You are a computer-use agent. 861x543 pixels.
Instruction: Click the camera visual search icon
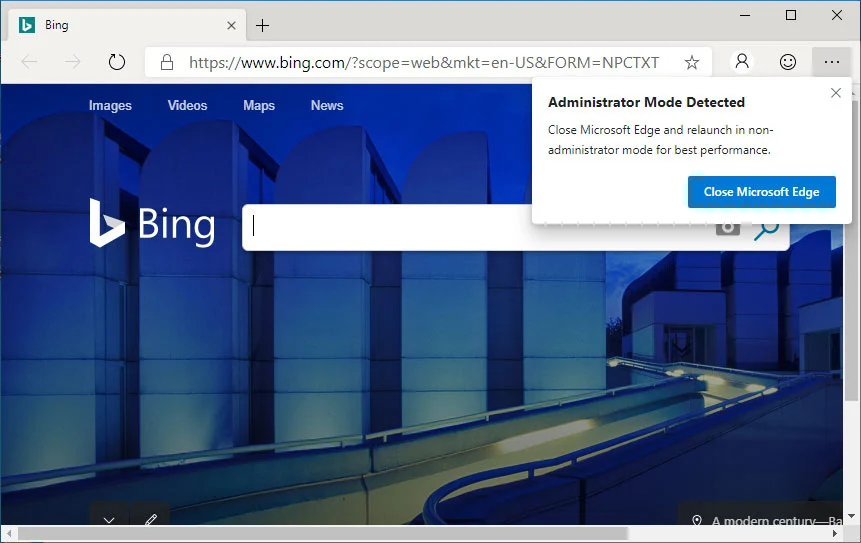coord(728,229)
